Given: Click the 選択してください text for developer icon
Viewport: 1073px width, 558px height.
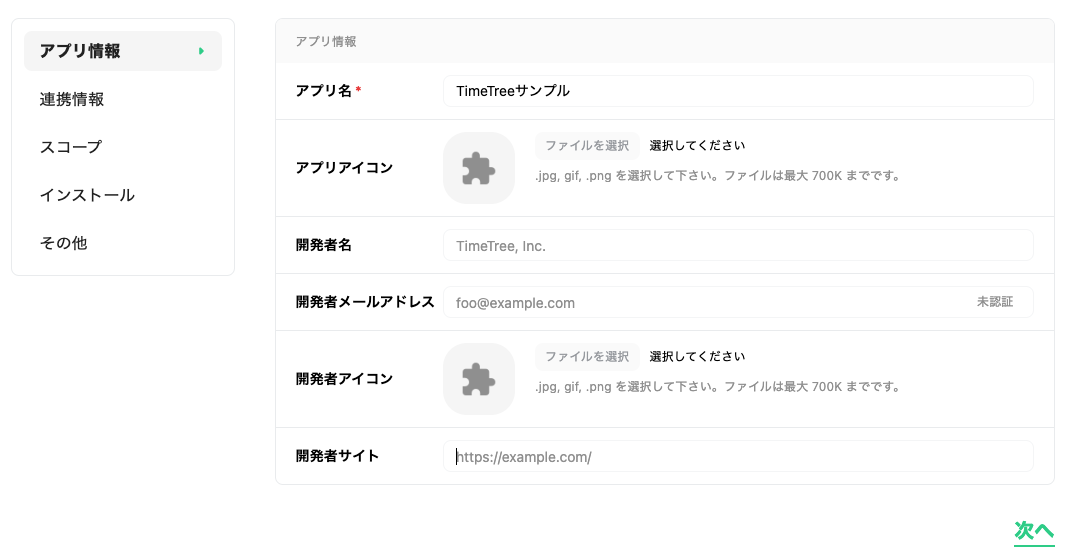Looking at the screenshot, I should pos(697,357).
